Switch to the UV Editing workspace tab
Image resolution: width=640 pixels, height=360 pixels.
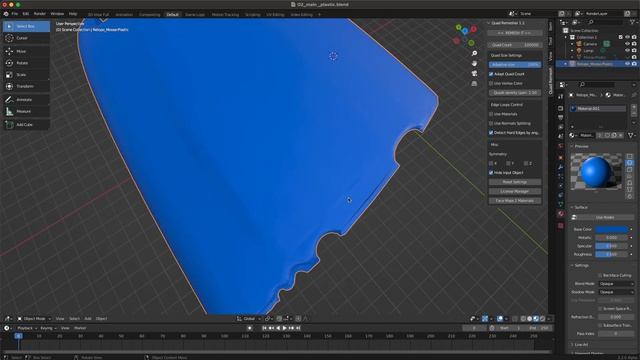point(275,15)
